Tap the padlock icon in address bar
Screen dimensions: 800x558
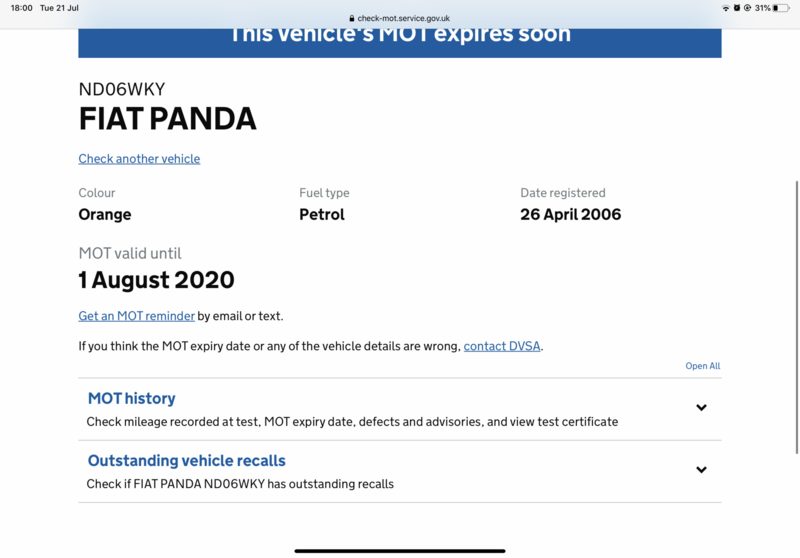pos(352,18)
